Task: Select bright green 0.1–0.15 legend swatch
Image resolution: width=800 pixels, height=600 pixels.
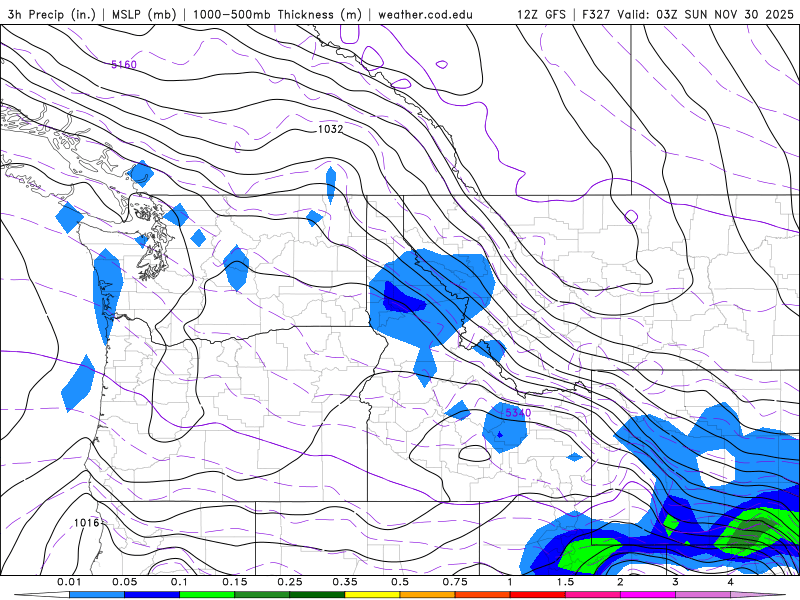Action: 207,595
